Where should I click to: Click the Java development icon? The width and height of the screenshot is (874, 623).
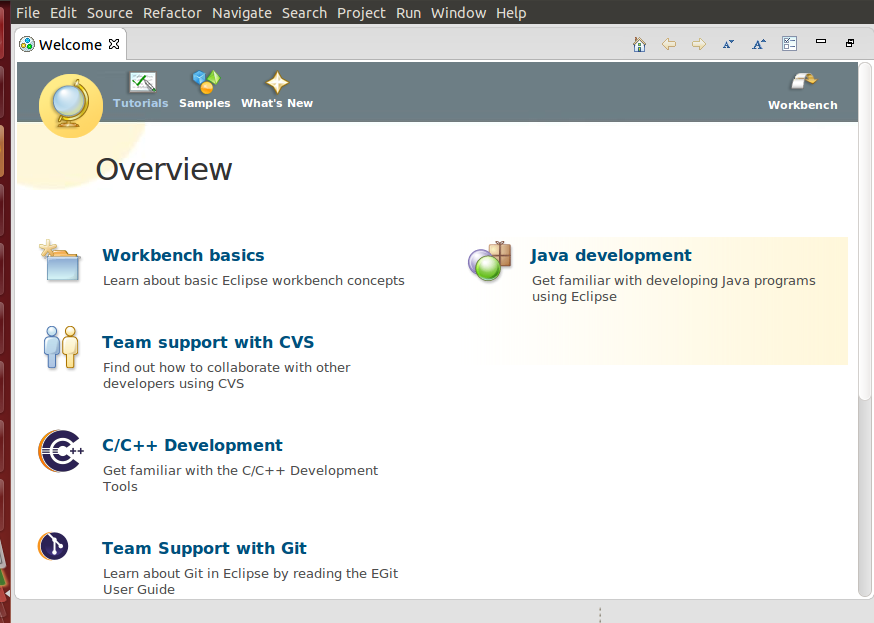click(490, 261)
